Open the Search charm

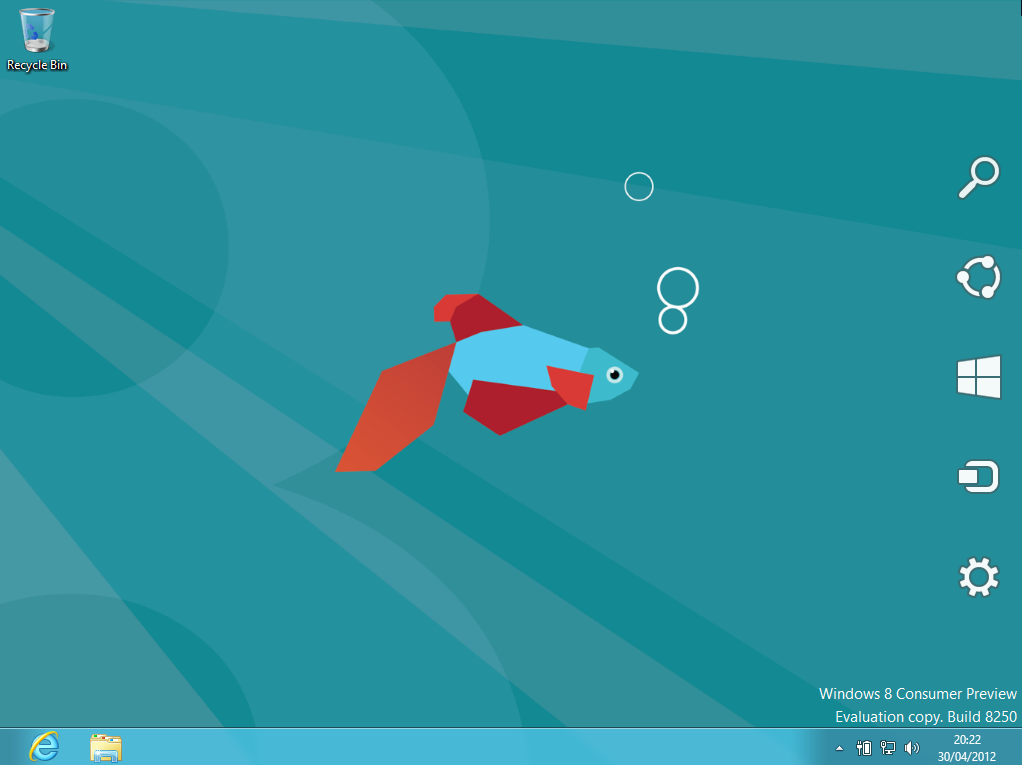point(978,178)
